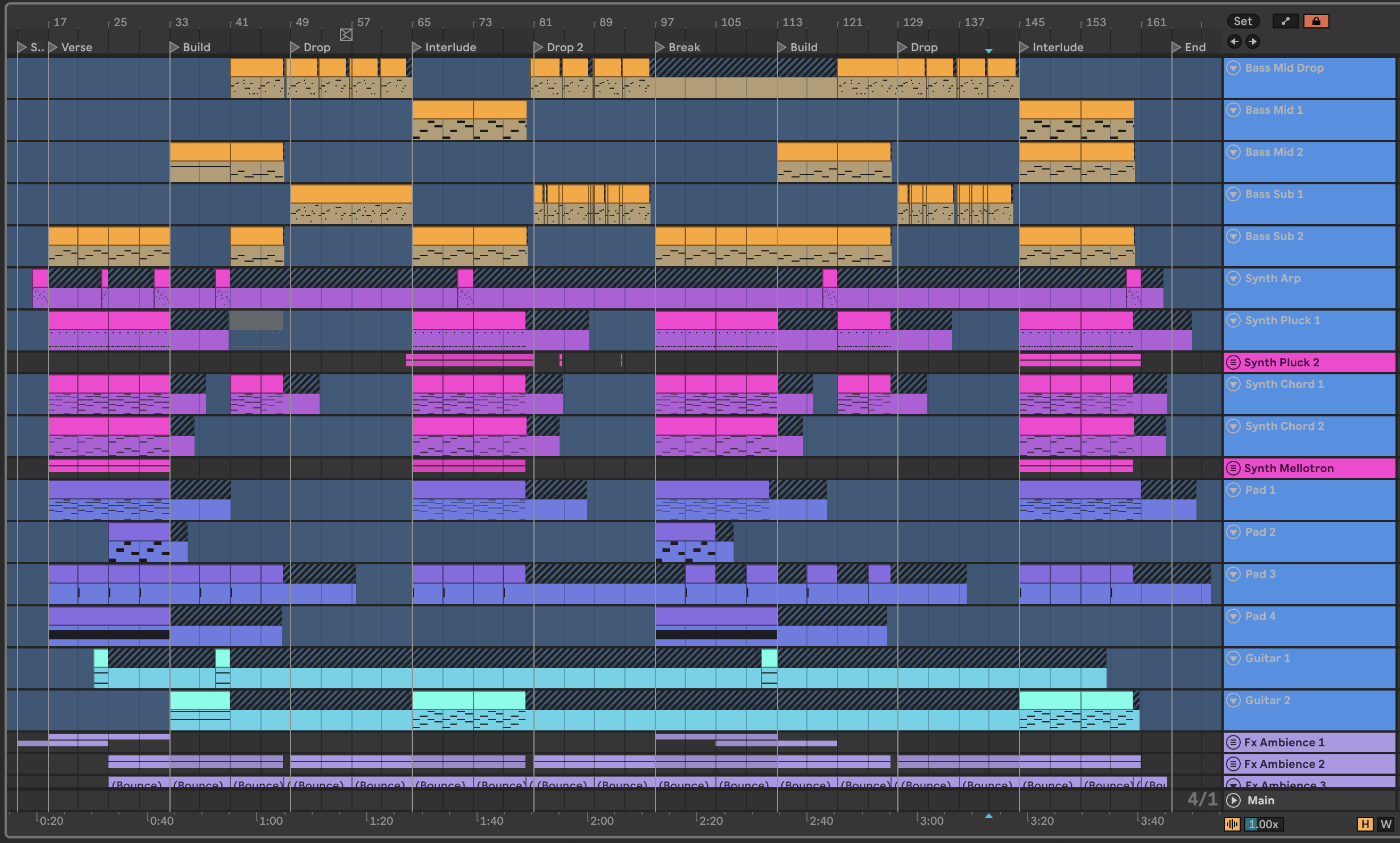
Task: Click the Synth Pluck 2 group icon
Action: pos(1233,362)
